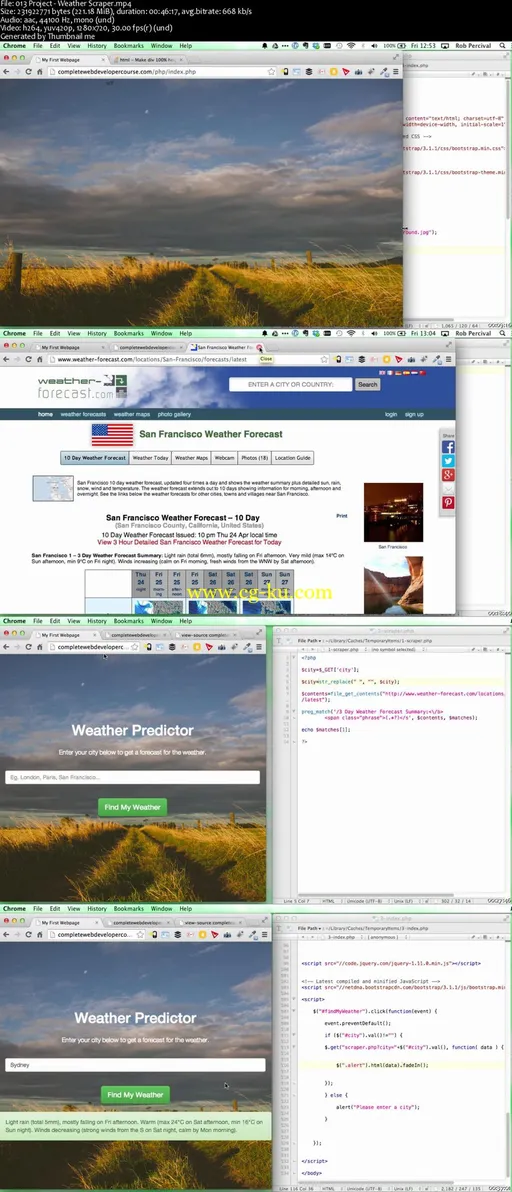The height and width of the screenshot is (1192, 512).
Task: Bookmark star in the php/index.php address bar
Action: click(x=271, y=71)
